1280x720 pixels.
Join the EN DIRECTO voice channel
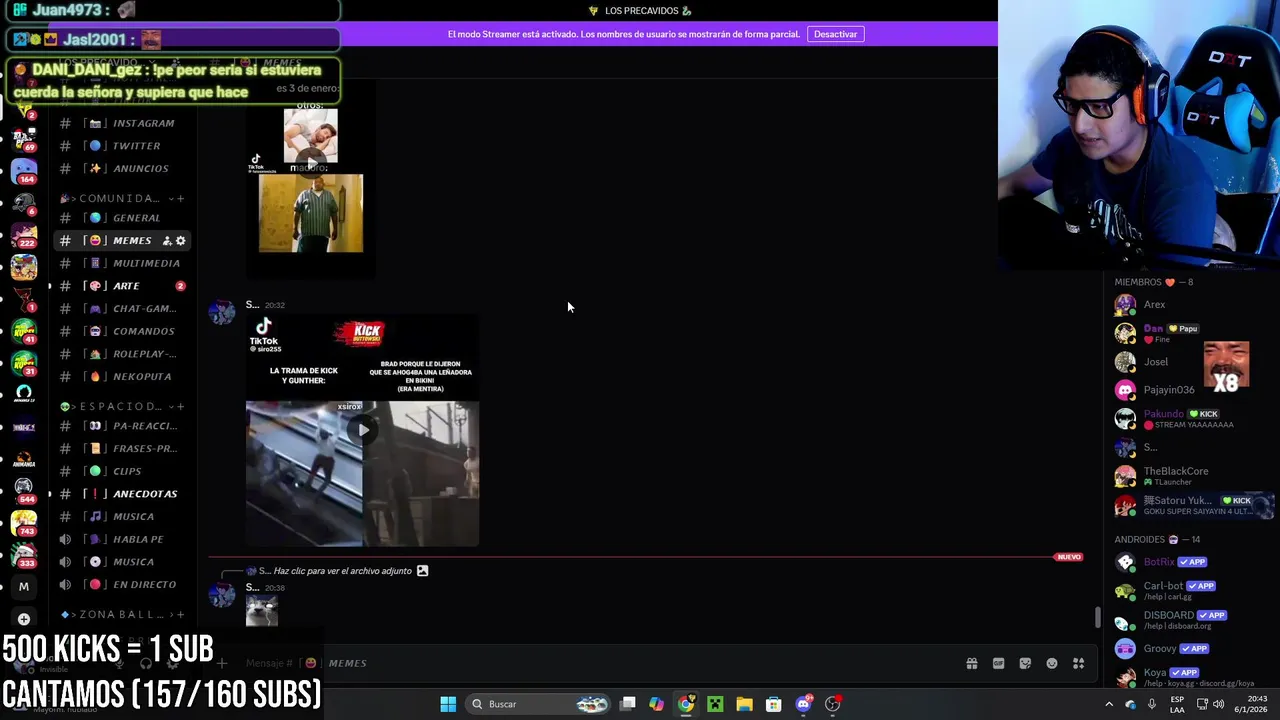point(122,584)
